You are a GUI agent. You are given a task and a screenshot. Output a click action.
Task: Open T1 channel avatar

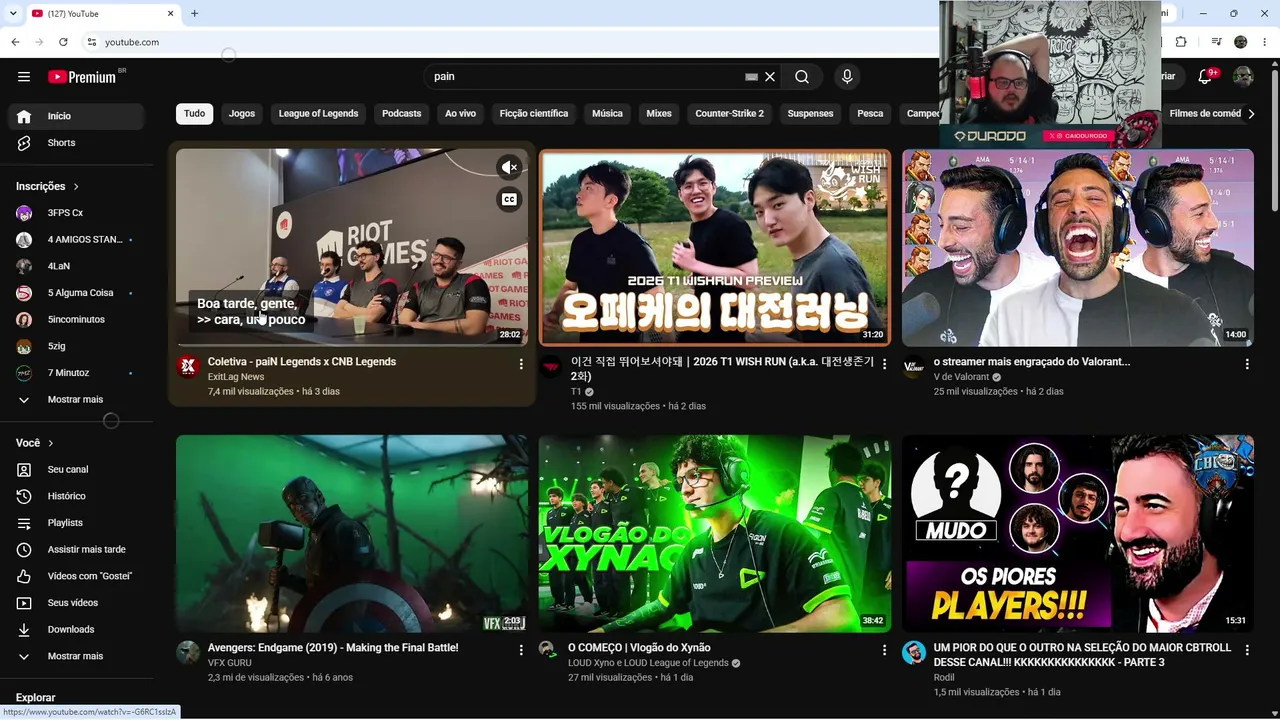point(551,366)
